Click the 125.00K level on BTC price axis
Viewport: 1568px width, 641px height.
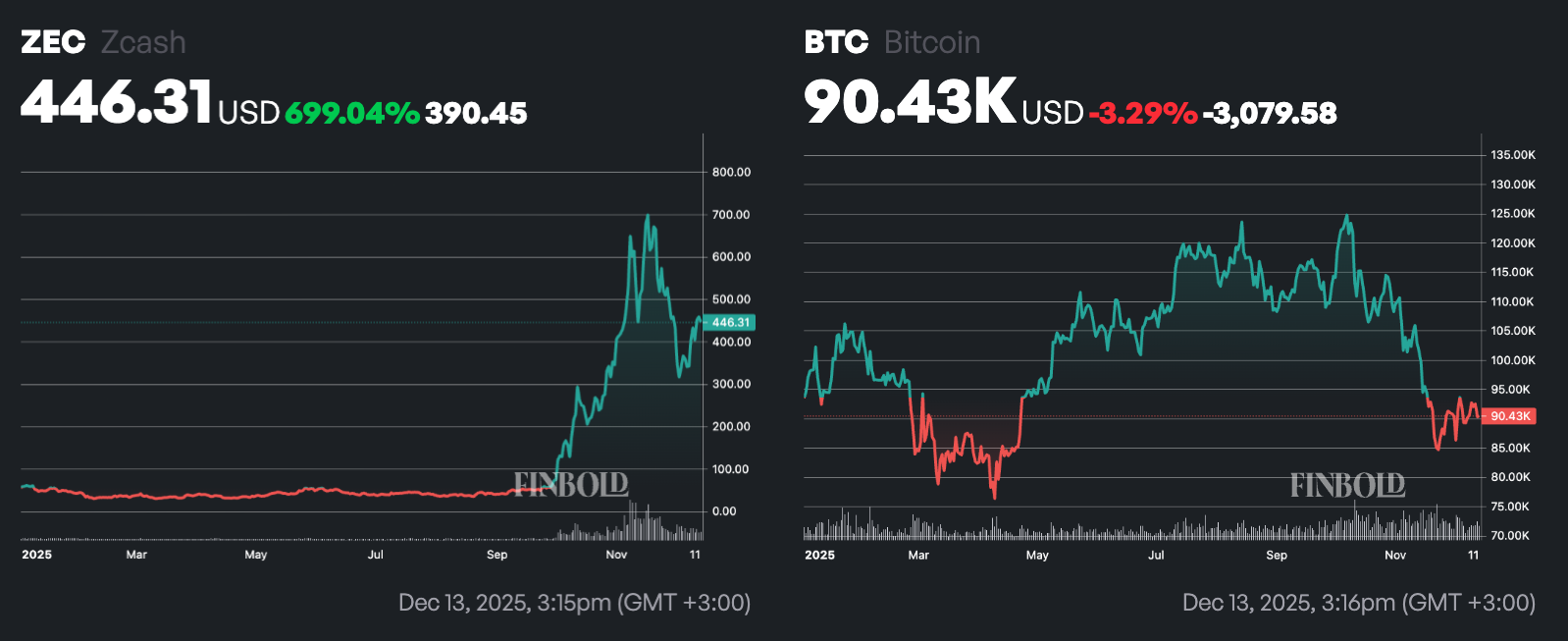click(x=1513, y=213)
